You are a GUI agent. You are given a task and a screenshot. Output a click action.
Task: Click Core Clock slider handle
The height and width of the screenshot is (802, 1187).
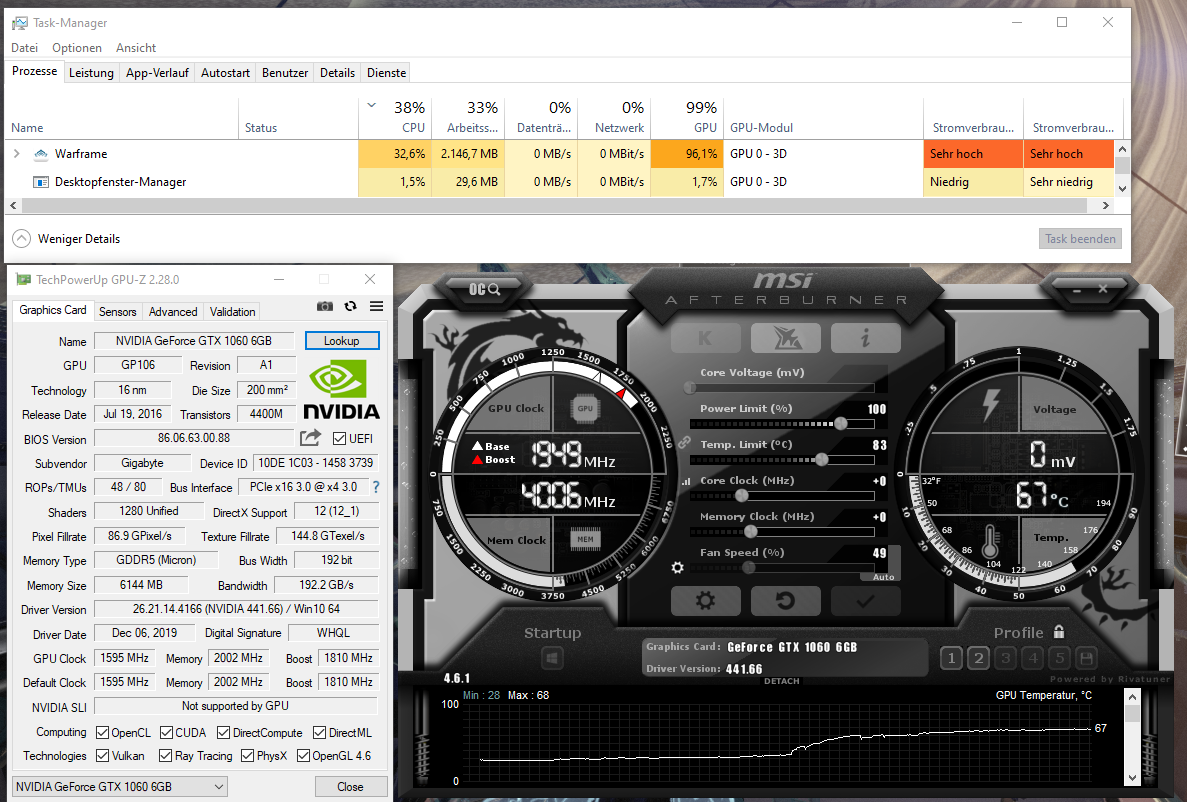742,495
